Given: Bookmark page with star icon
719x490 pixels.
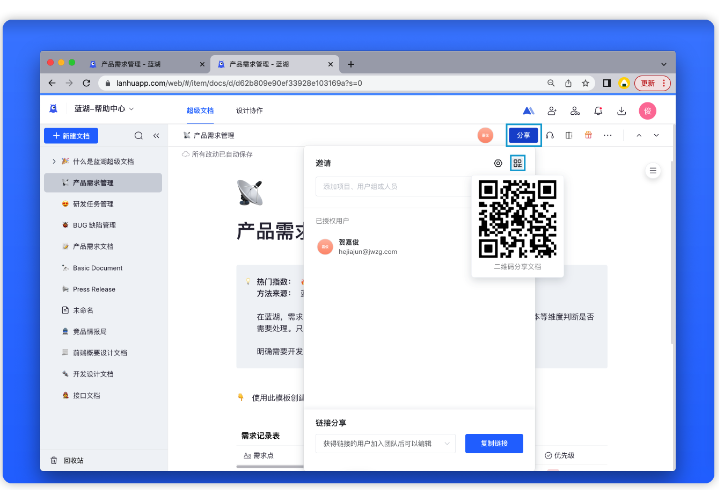Looking at the screenshot, I should 586,83.
